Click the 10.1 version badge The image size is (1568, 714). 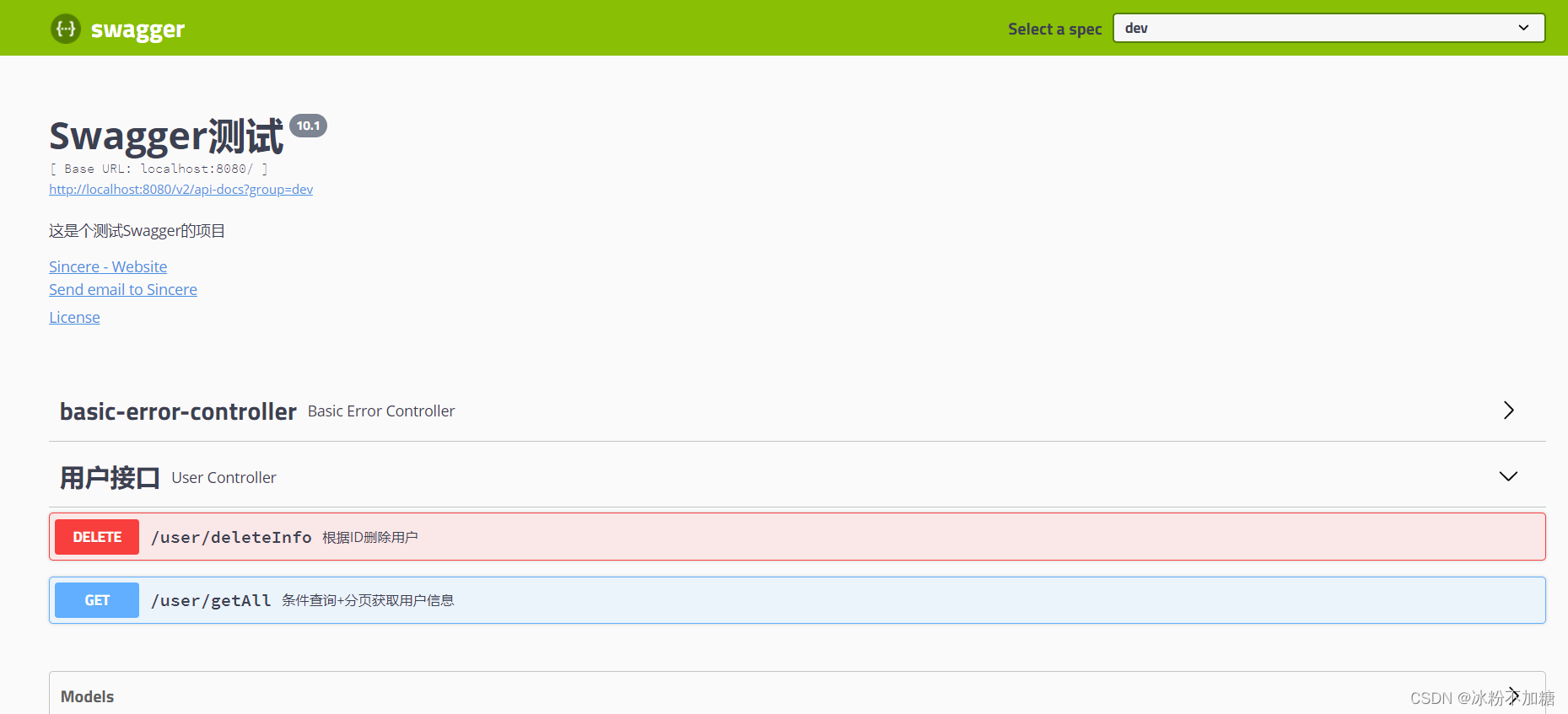coord(308,126)
